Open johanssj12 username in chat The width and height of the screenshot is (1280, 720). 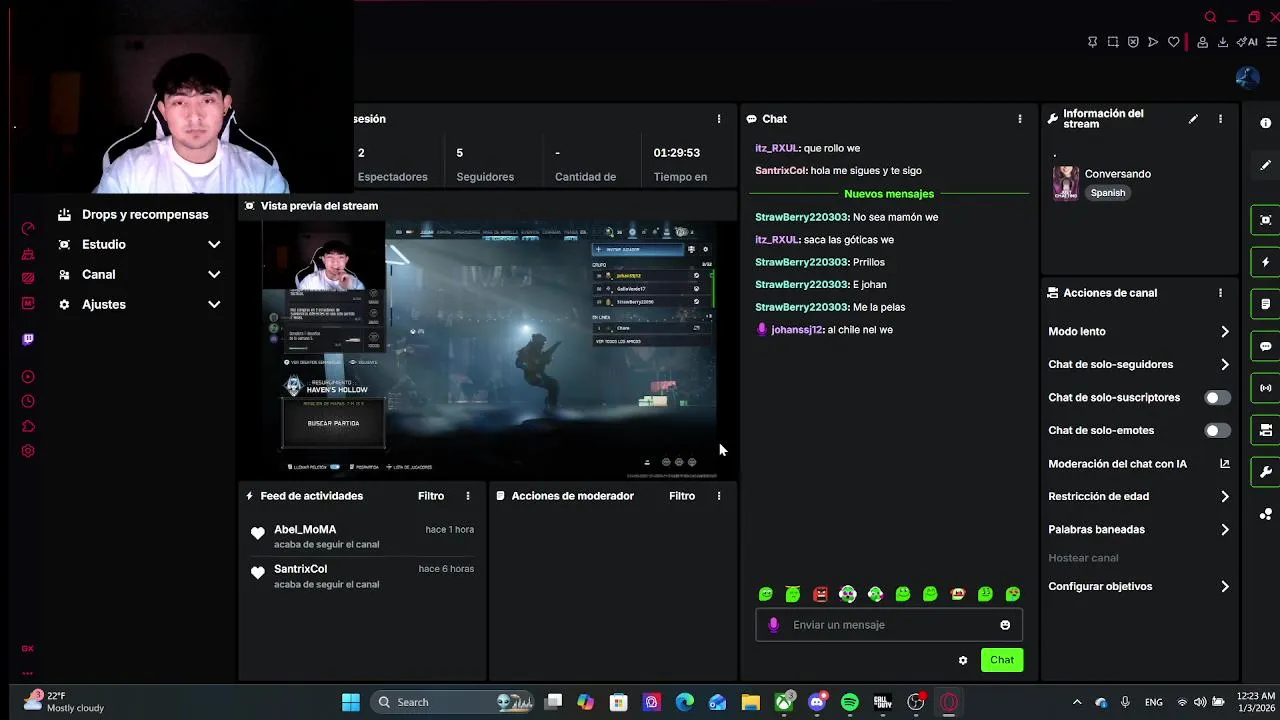tap(797, 330)
